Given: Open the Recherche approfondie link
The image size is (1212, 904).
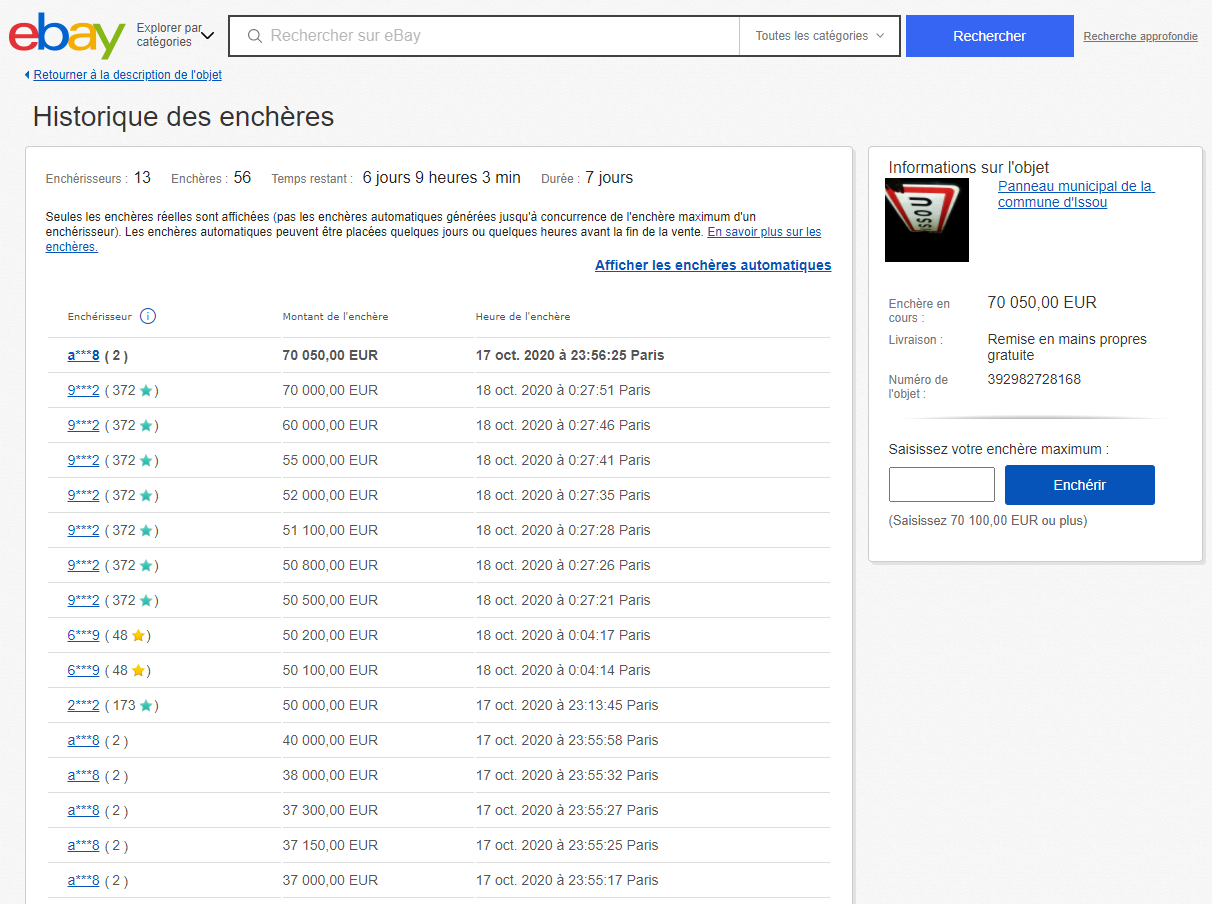Looking at the screenshot, I should (1140, 37).
